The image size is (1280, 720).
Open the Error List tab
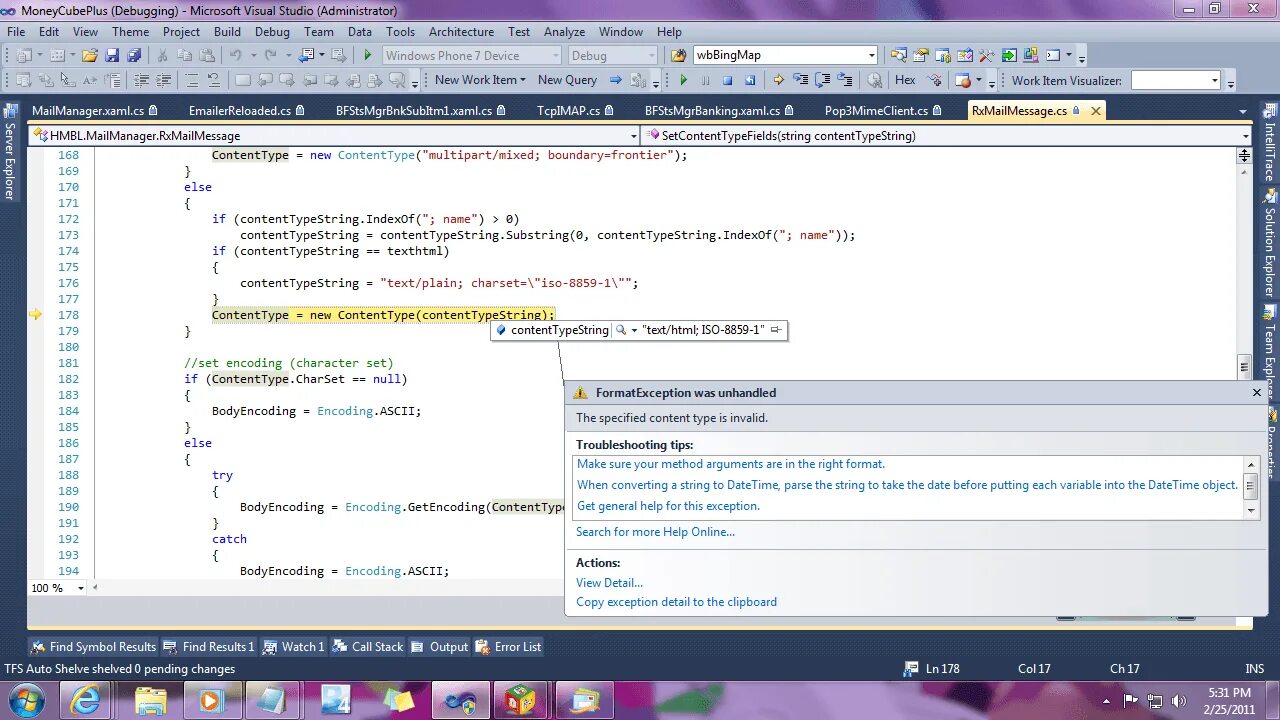click(x=508, y=647)
